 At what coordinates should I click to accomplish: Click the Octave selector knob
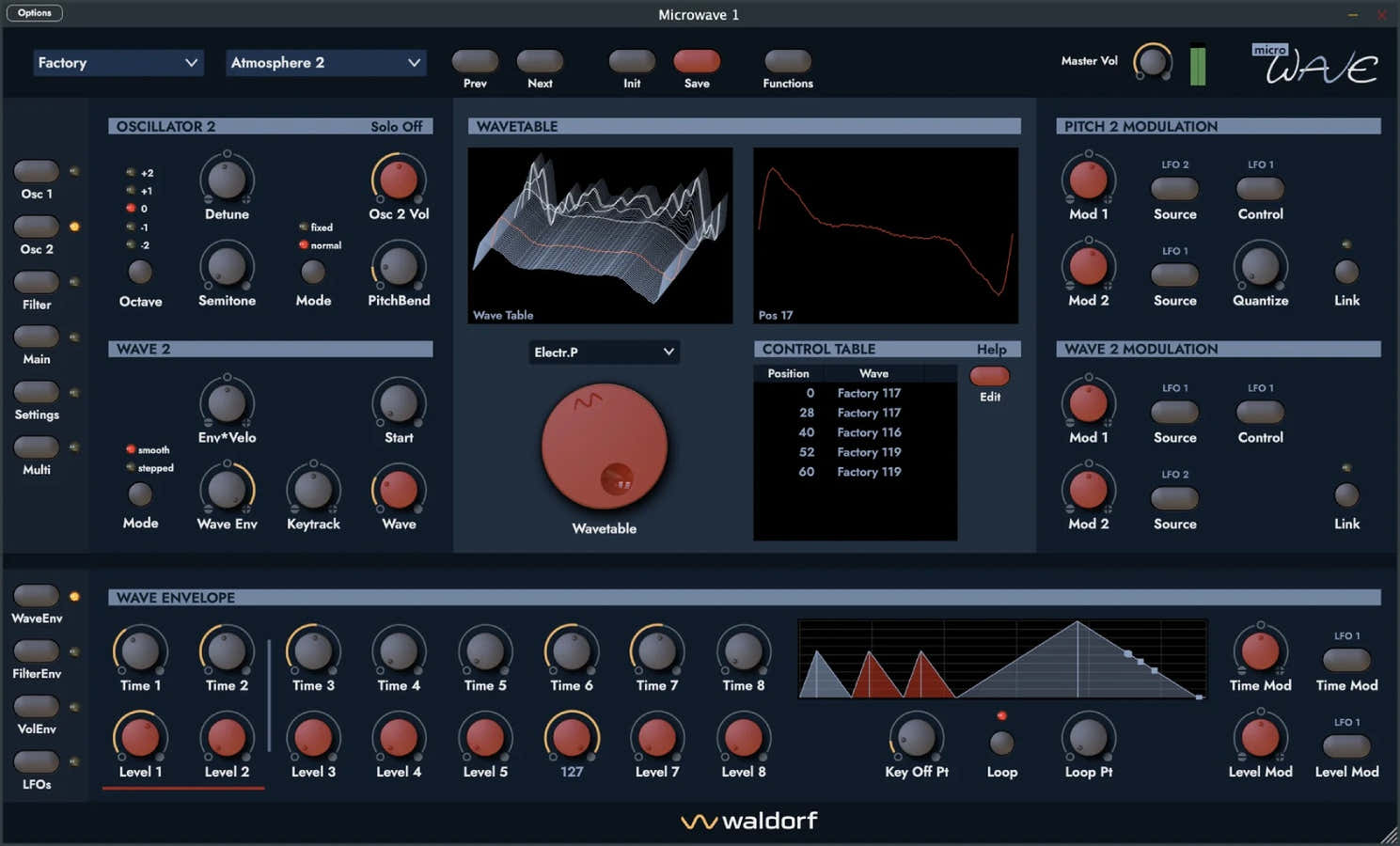click(140, 272)
